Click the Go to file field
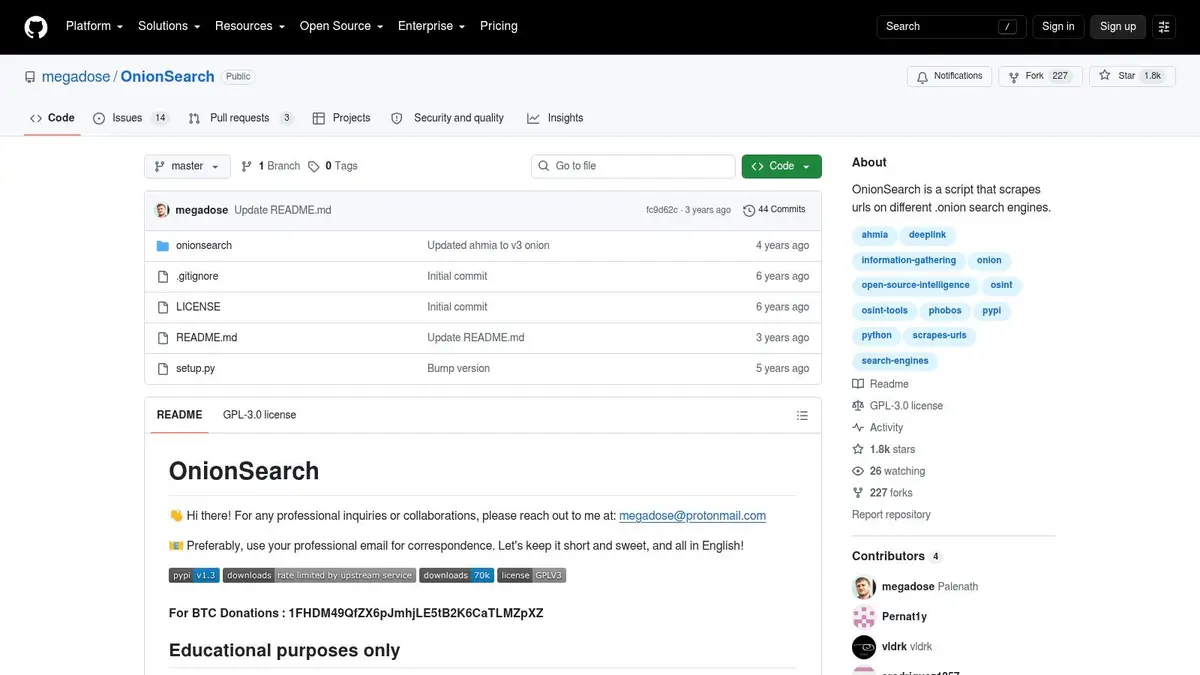This screenshot has height=675, width=1200. click(x=633, y=166)
